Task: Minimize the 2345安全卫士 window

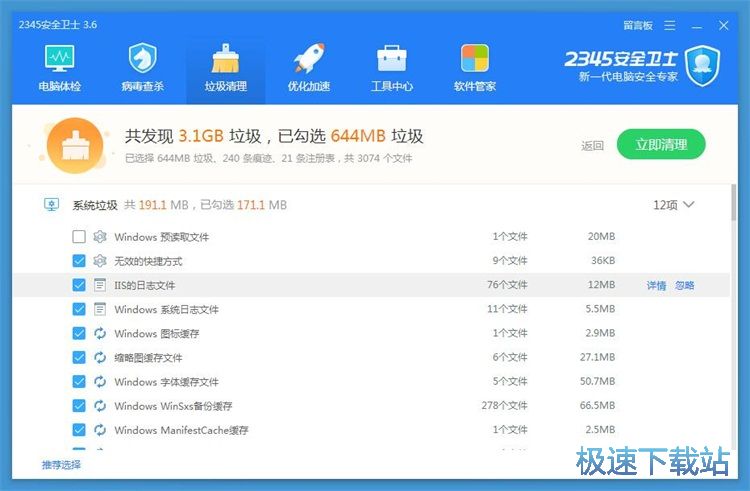Action: [697, 26]
